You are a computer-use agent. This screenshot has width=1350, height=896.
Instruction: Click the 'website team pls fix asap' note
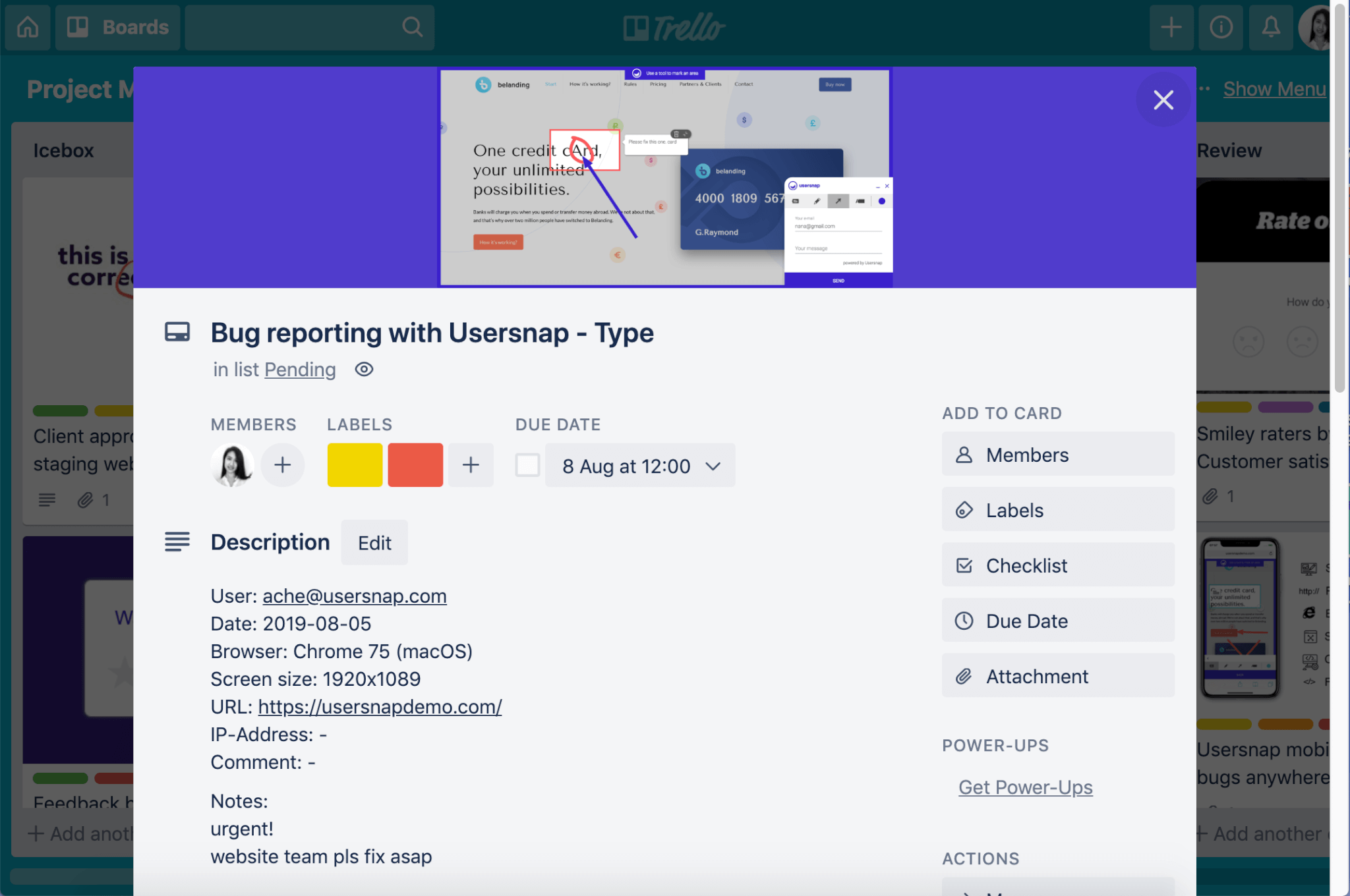click(321, 856)
